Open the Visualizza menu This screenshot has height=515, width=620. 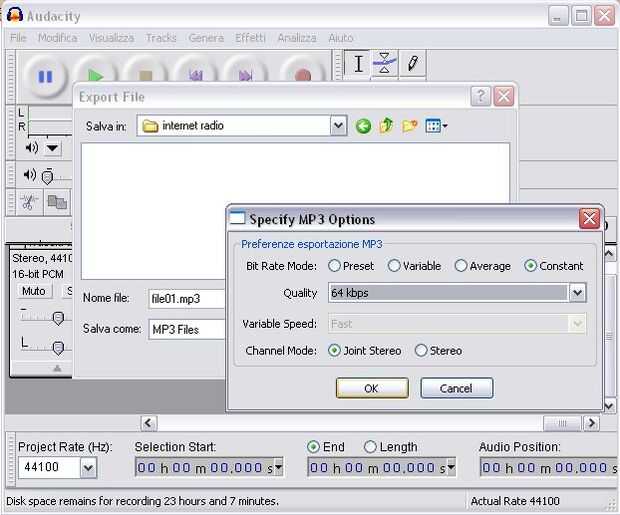(111, 38)
